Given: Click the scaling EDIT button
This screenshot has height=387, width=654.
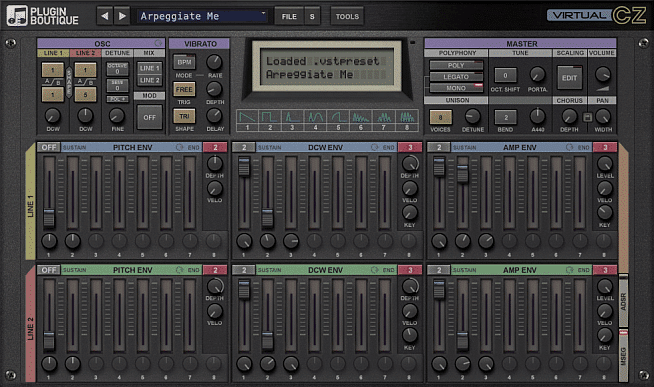Looking at the screenshot, I should point(569,78).
